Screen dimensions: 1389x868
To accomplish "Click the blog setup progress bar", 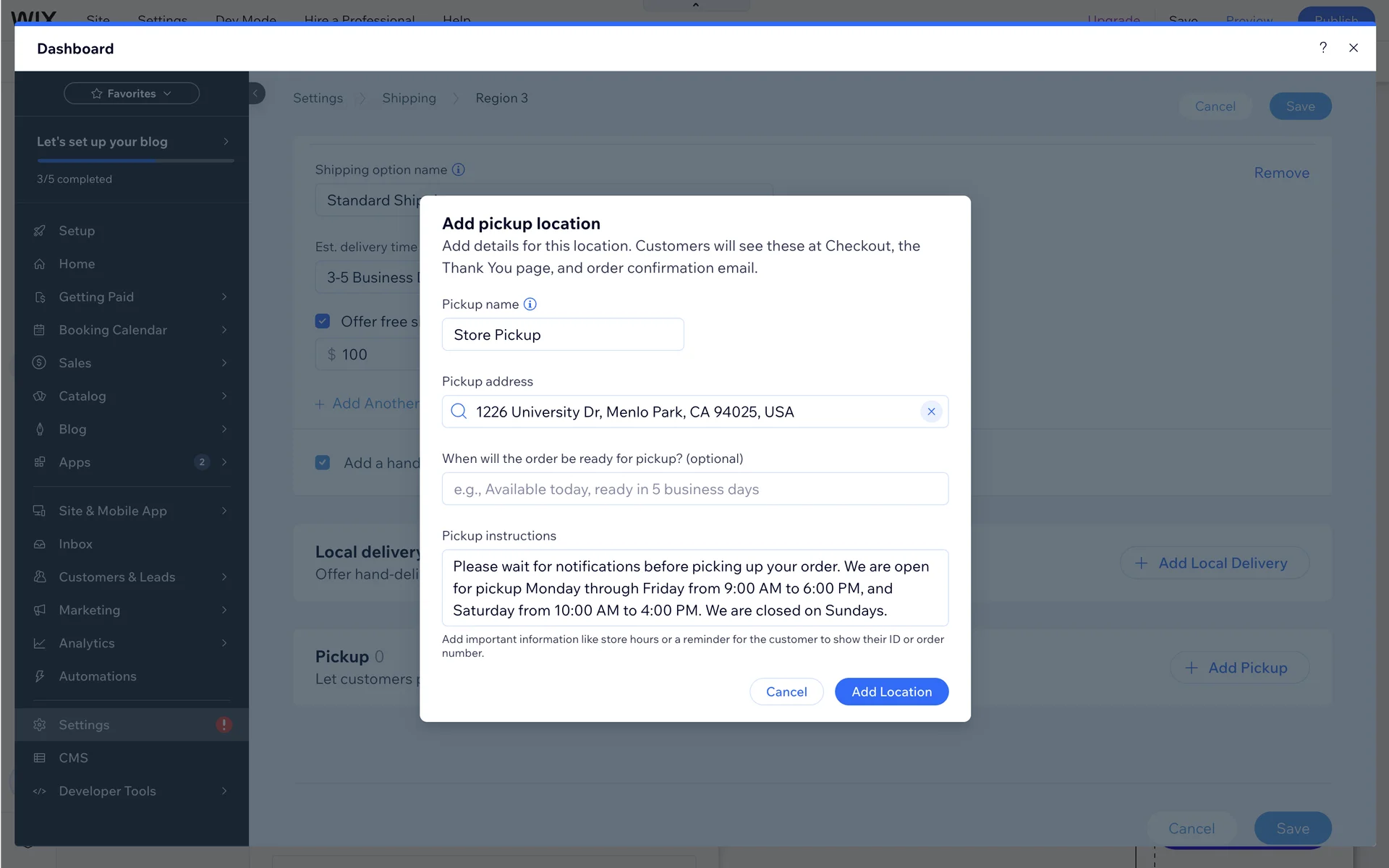I will coord(135,161).
